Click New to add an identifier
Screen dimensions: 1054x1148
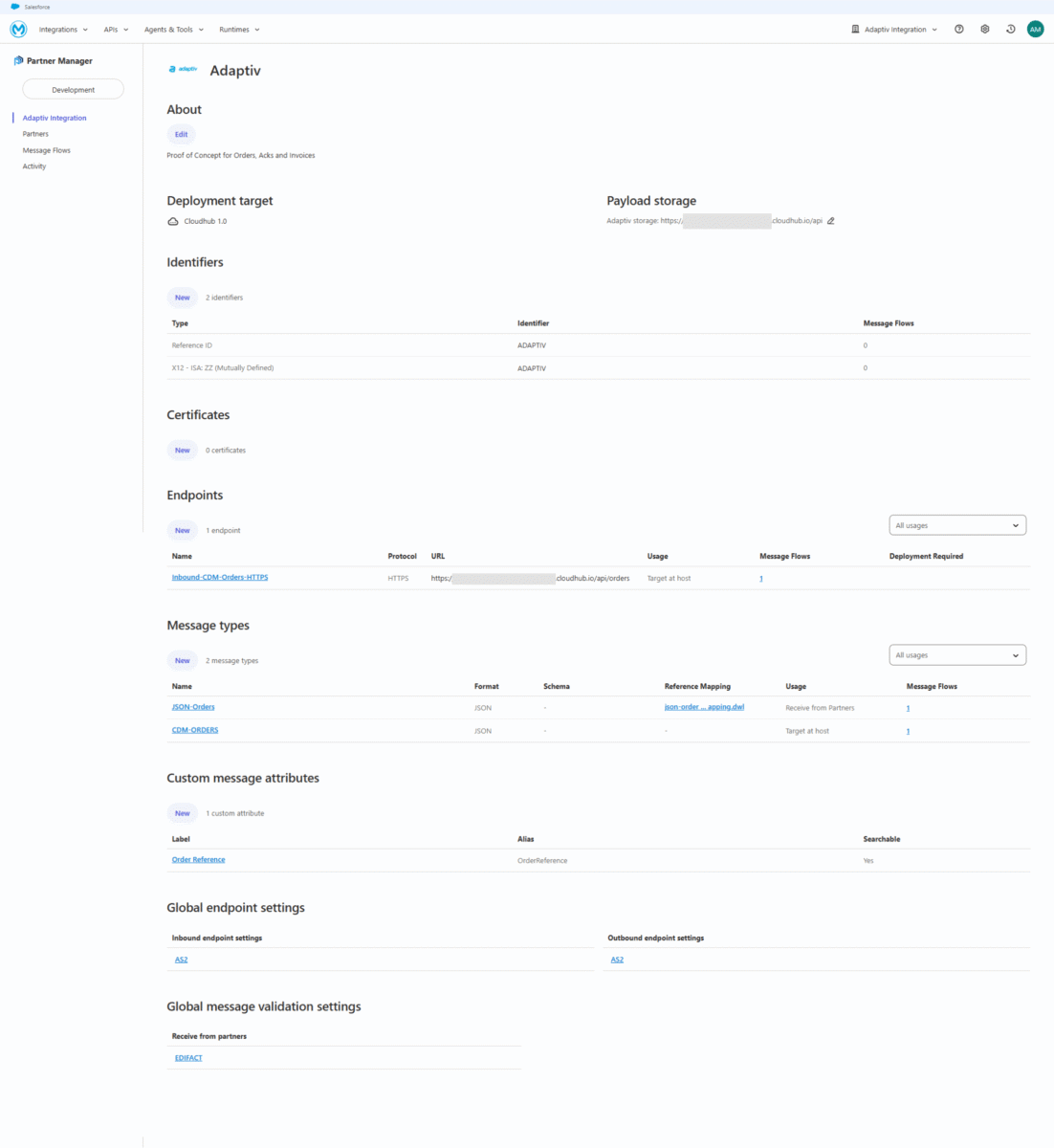tap(182, 298)
